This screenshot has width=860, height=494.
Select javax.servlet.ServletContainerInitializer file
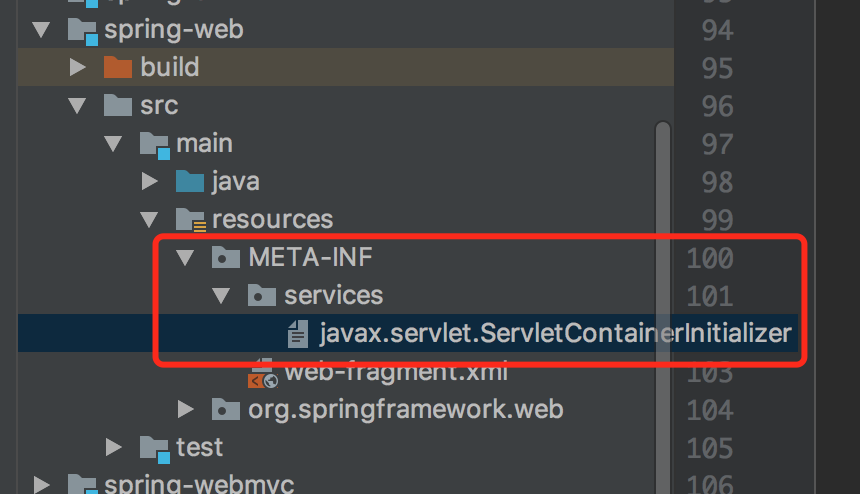(555, 333)
